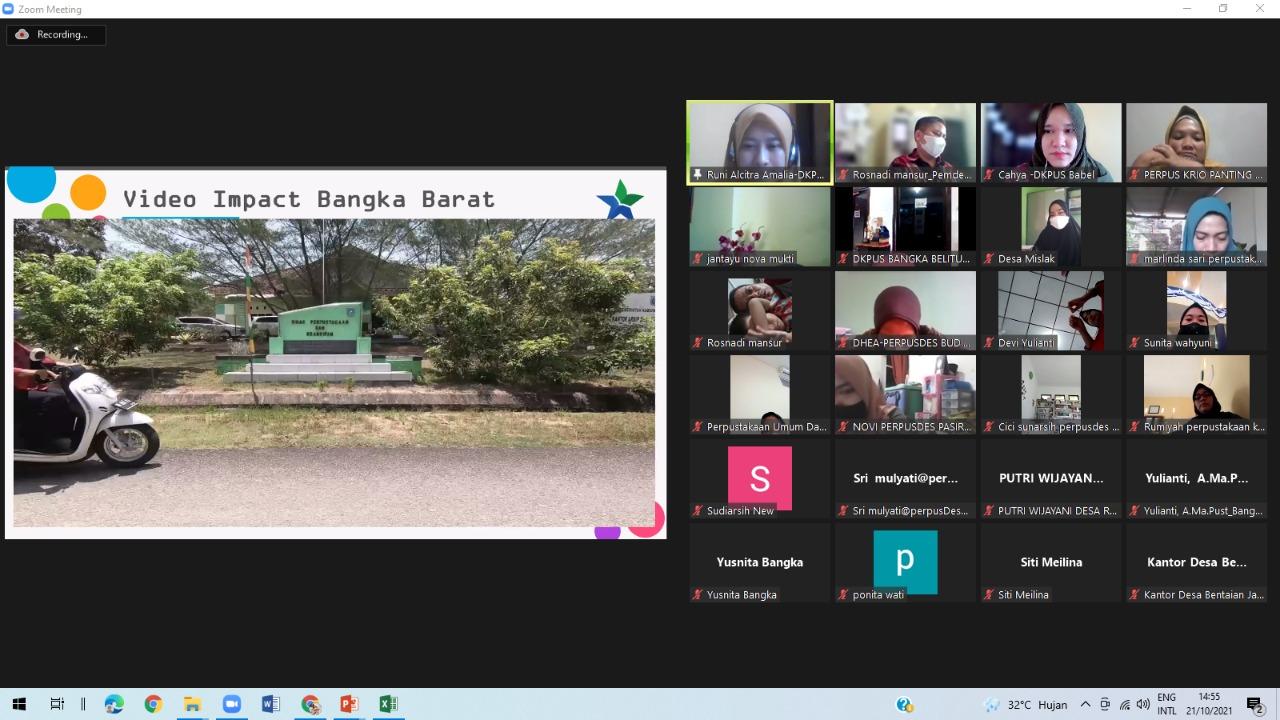This screenshot has width=1280, height=720.
Task: Select Runi Alcitra Amalia's video tile
Action: pyautogui.click(x=760, y=143)
